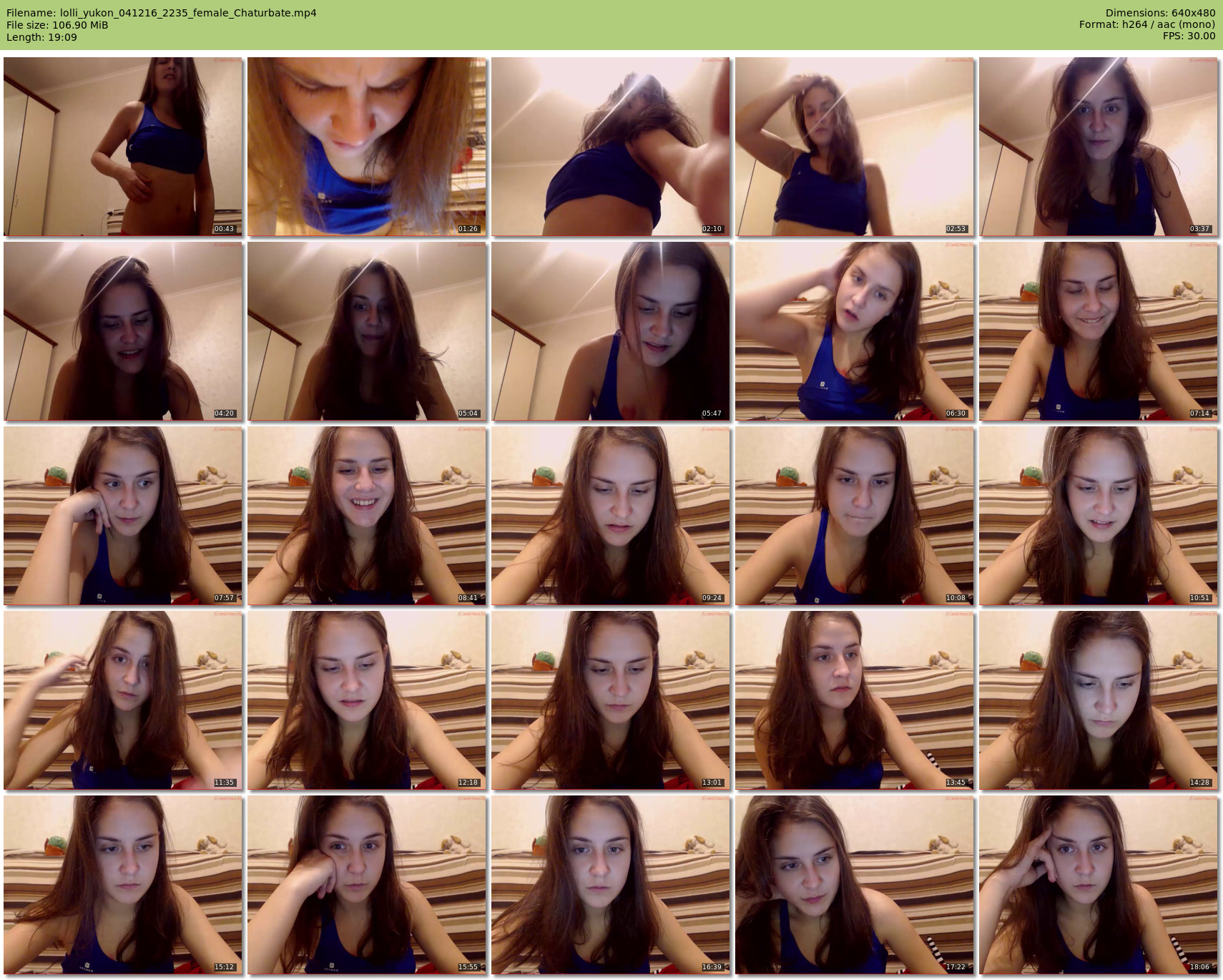The width and height of the screenshot is (1223, 980).
Task: Click the Filename line in the header
Action: (162, 13)
